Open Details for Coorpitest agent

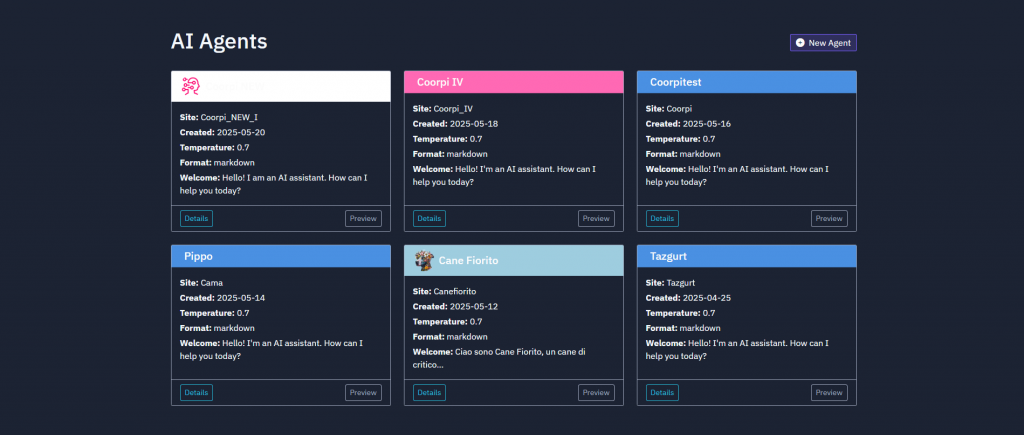coord(662,218)
